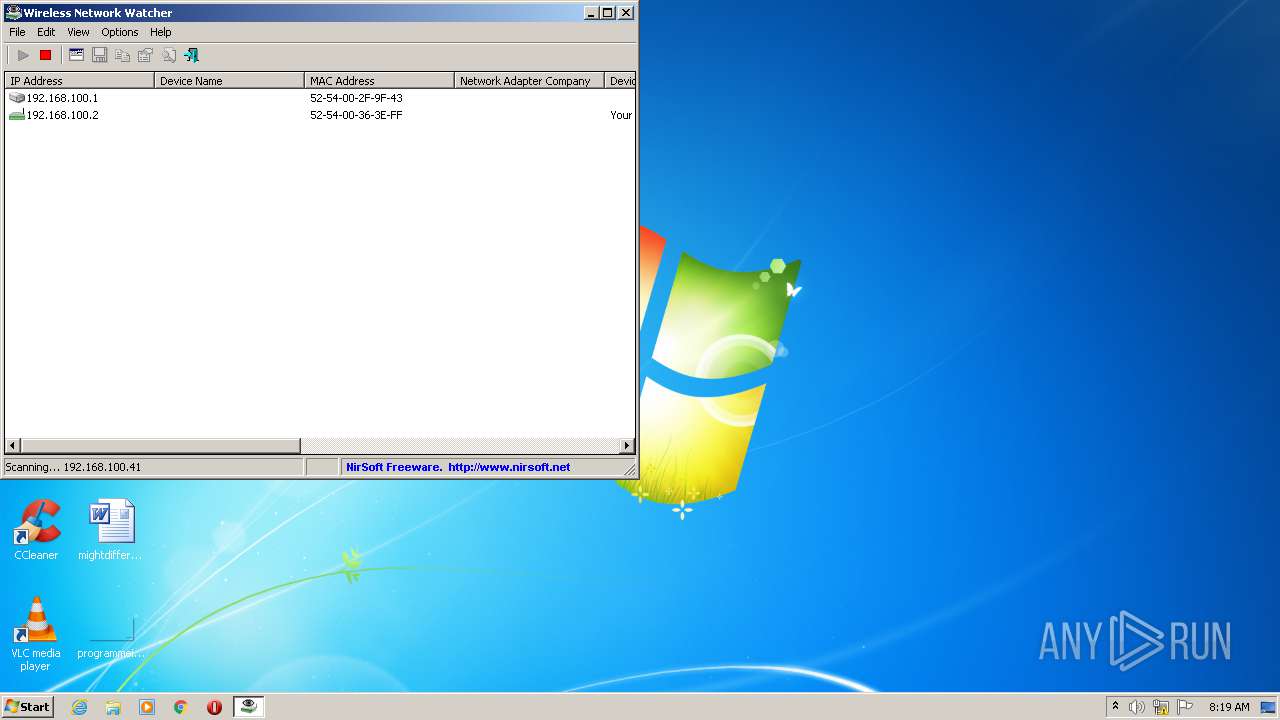Open media player from the taskbar

(x=147, y=707)
